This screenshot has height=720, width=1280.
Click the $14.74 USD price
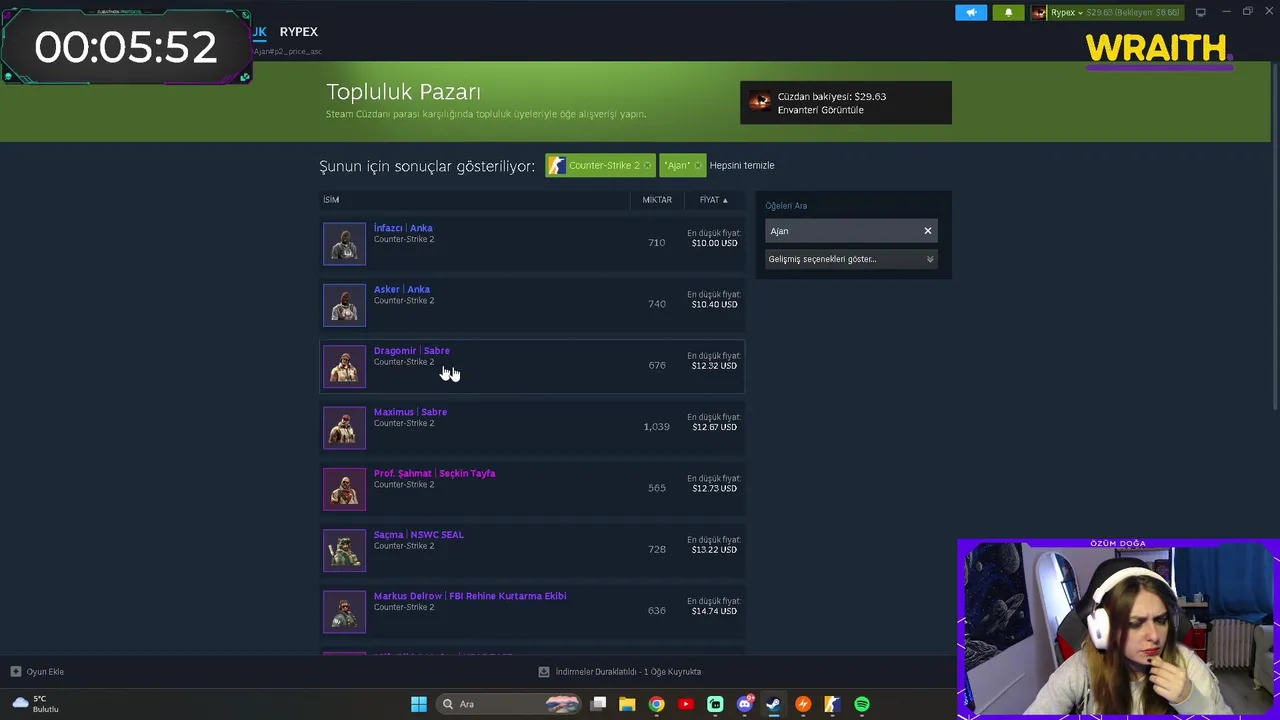tap(714, 610)
